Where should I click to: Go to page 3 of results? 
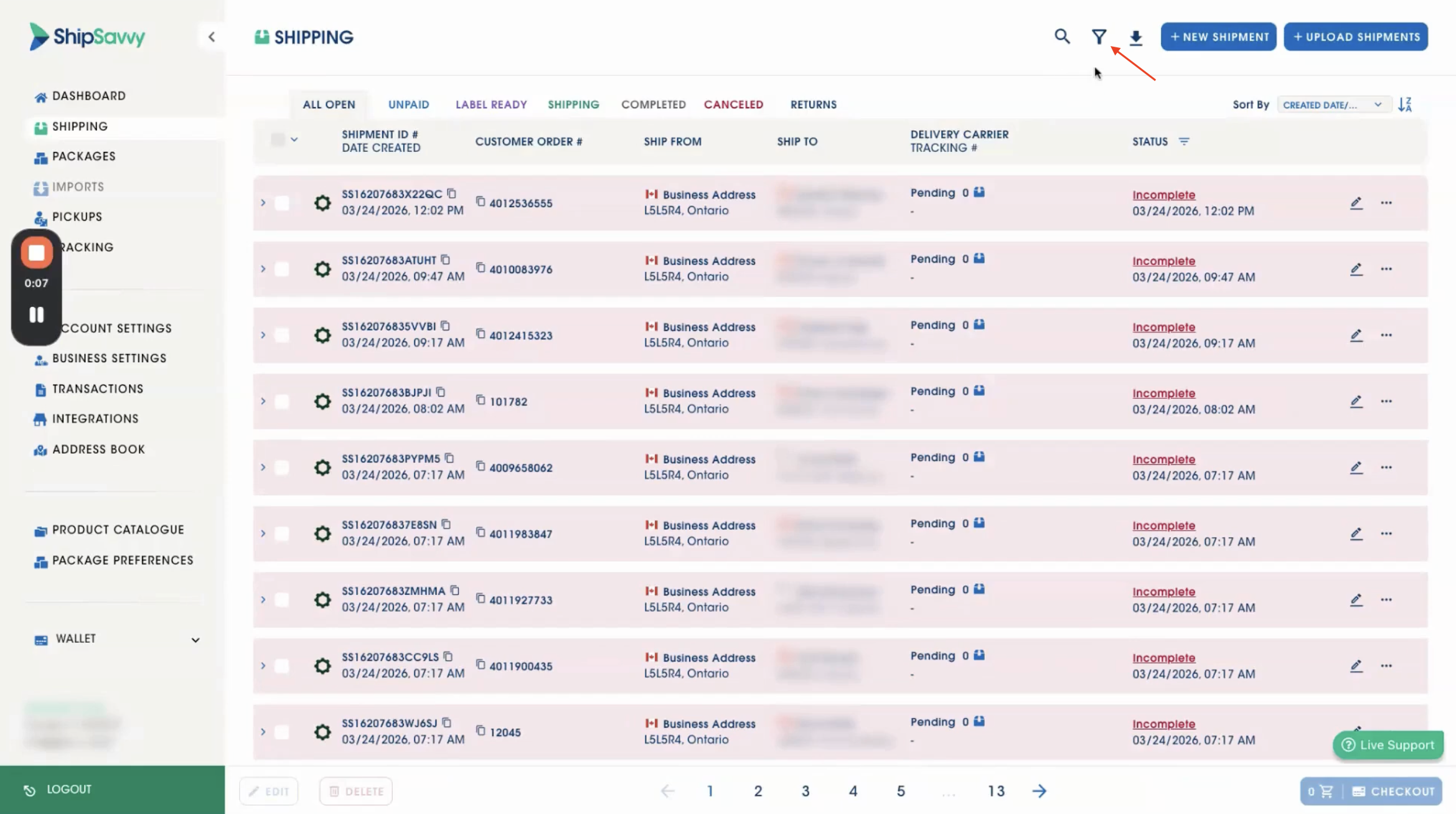pos(805,791)
